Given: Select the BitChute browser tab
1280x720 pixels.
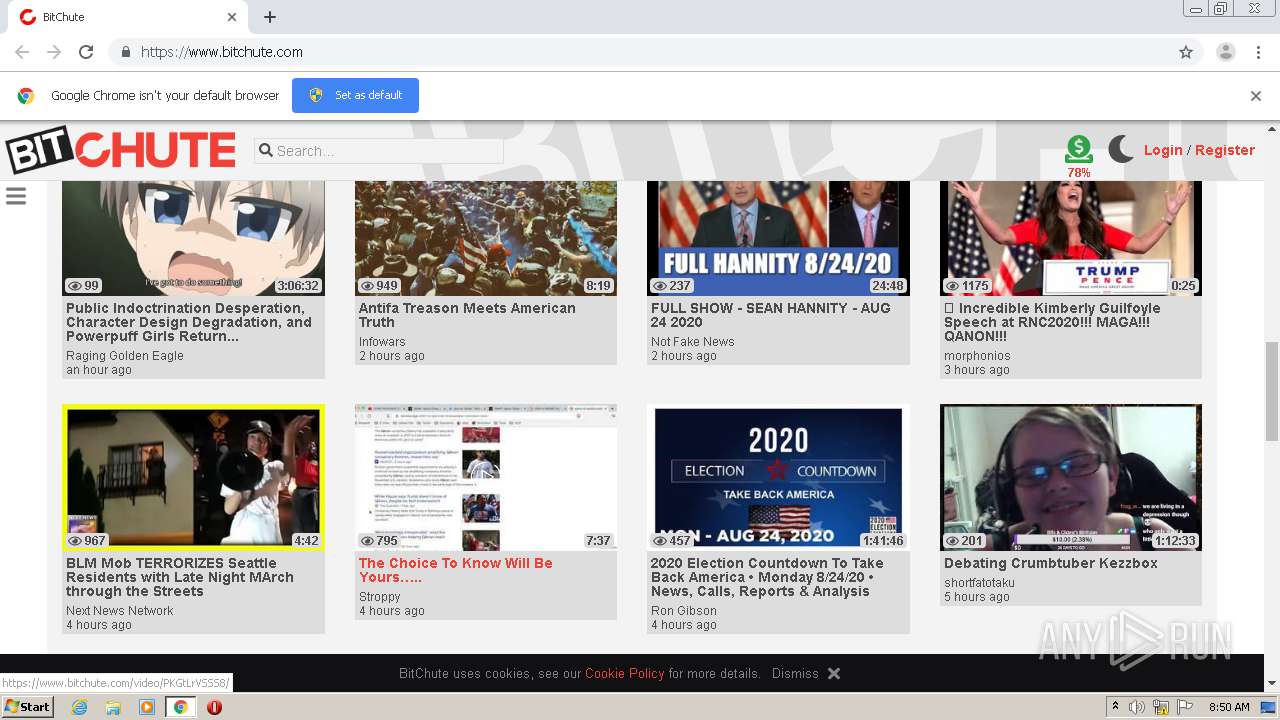Looking at the screenshot, I should pos(127,17).
